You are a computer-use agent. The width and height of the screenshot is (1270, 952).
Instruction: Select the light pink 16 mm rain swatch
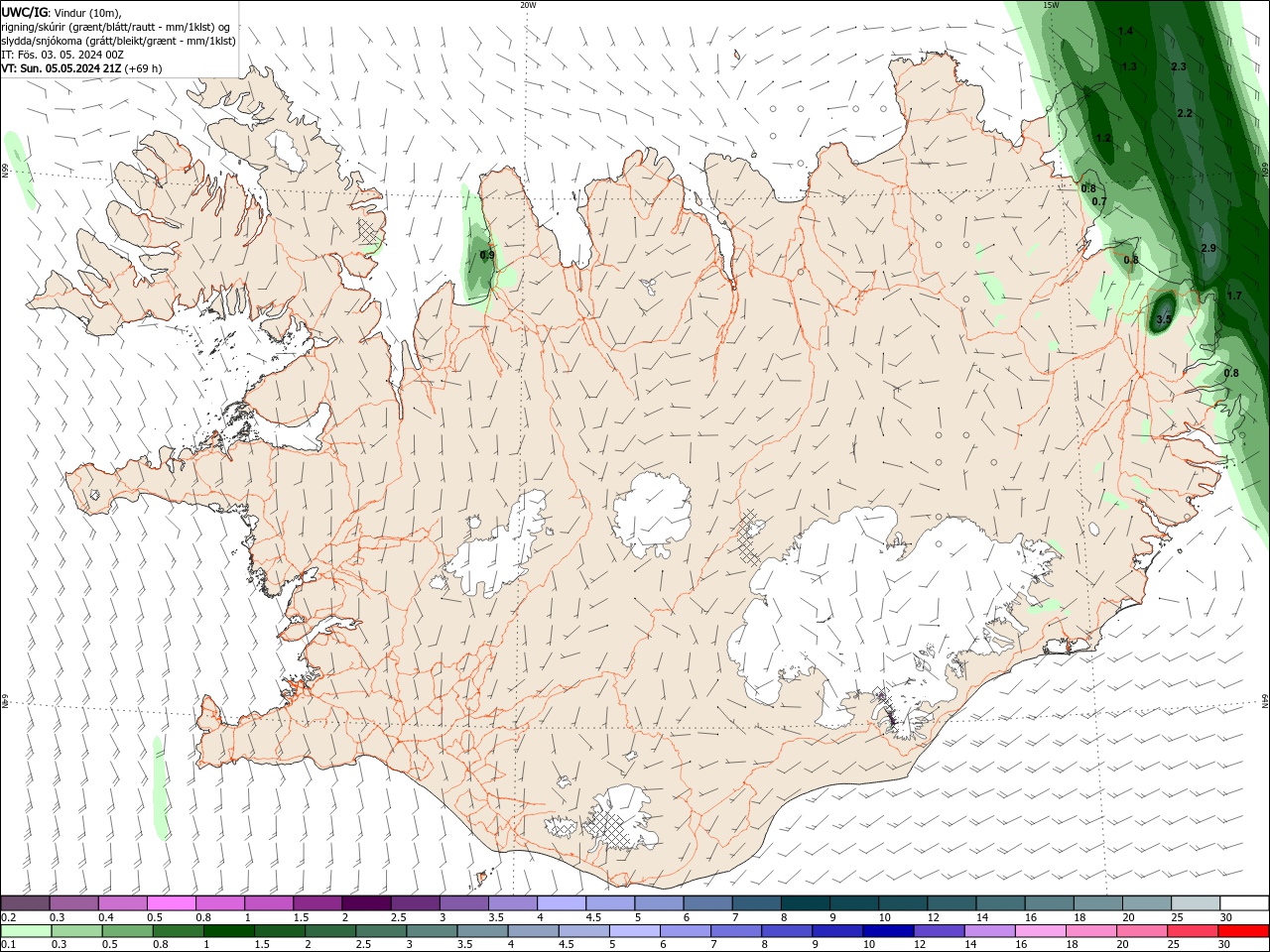pyautogui.click(x=1040, y=931)
